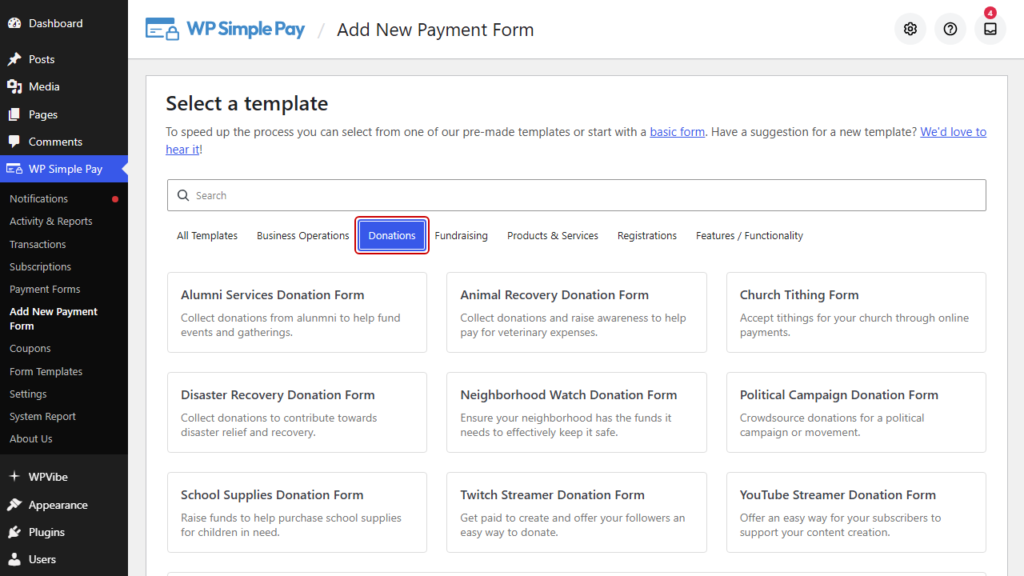
Task: Choose Disaster Recovery Donation Form template
Action: coord(297,413)
